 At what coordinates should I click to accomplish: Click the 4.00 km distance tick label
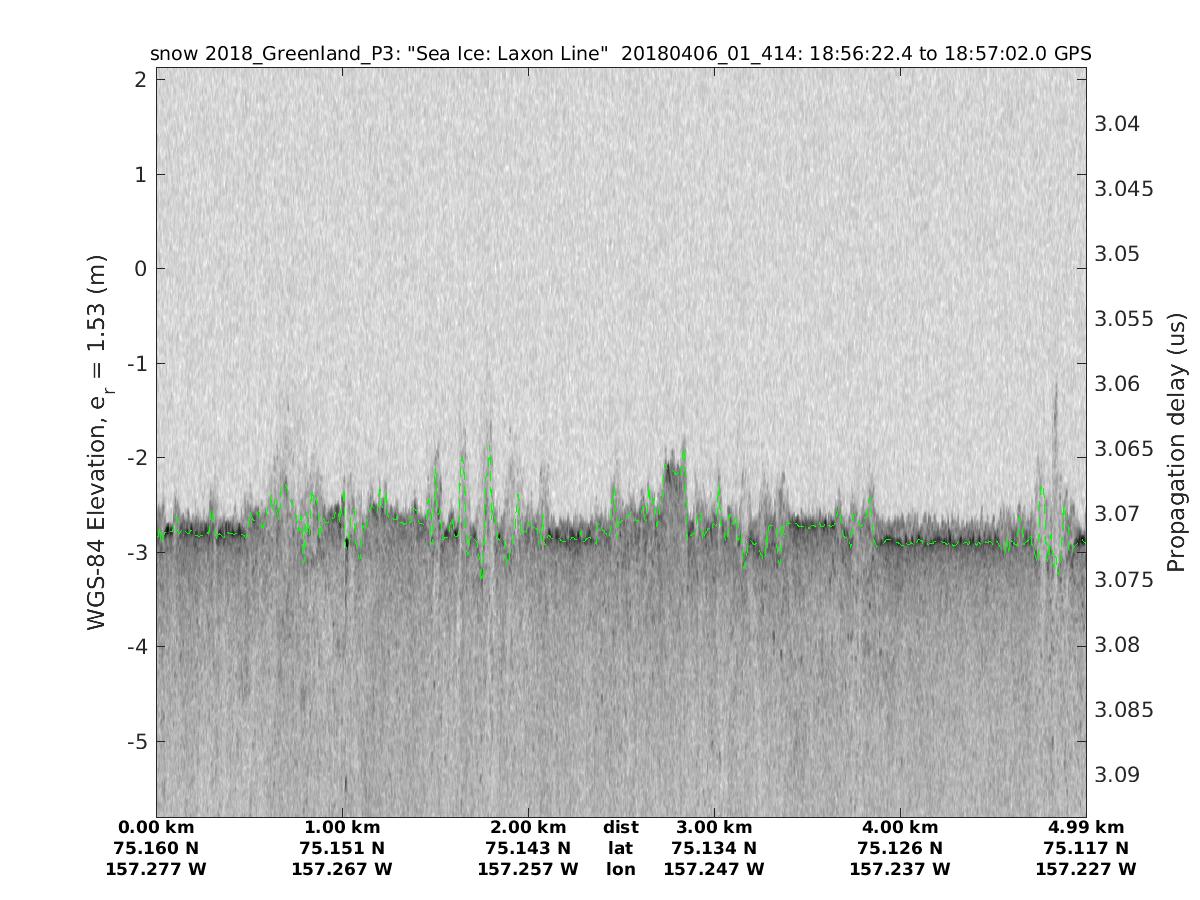click(900, 827)
